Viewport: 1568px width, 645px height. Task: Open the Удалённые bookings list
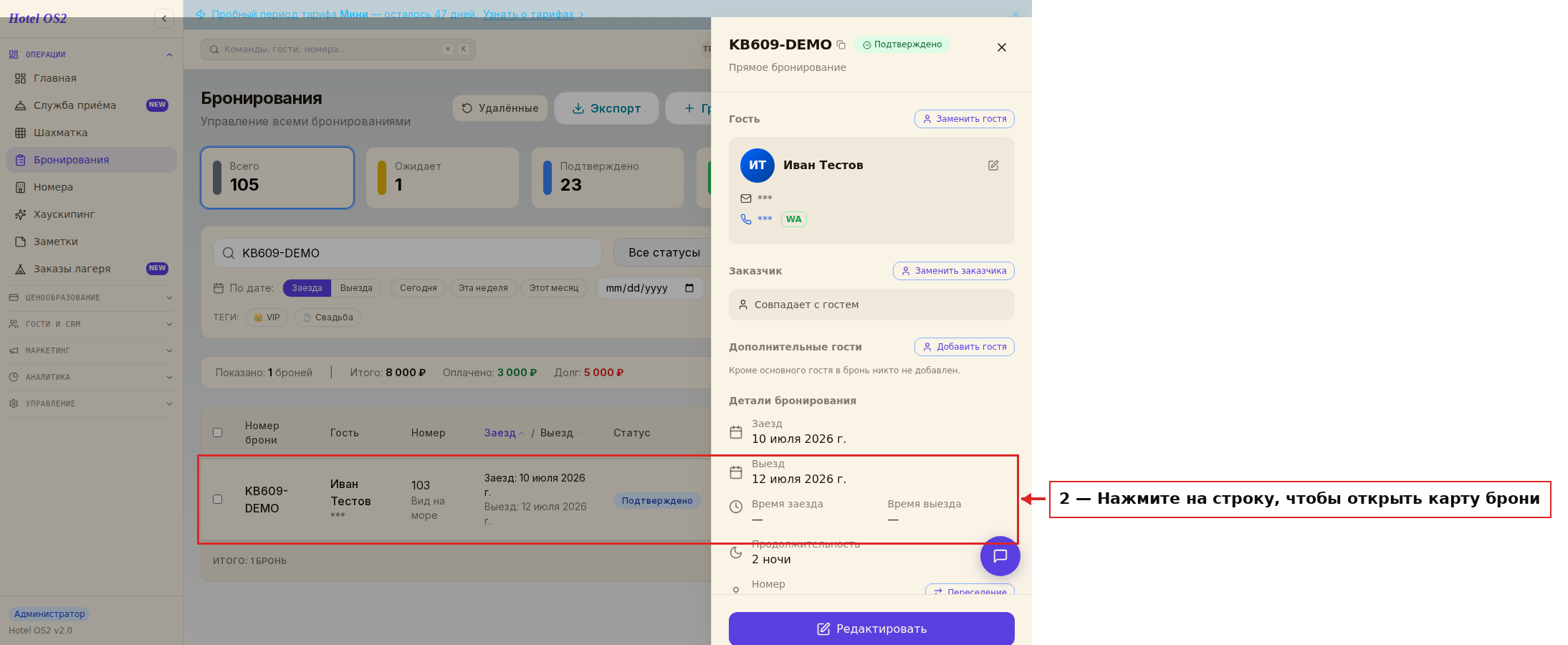point(499,108)
